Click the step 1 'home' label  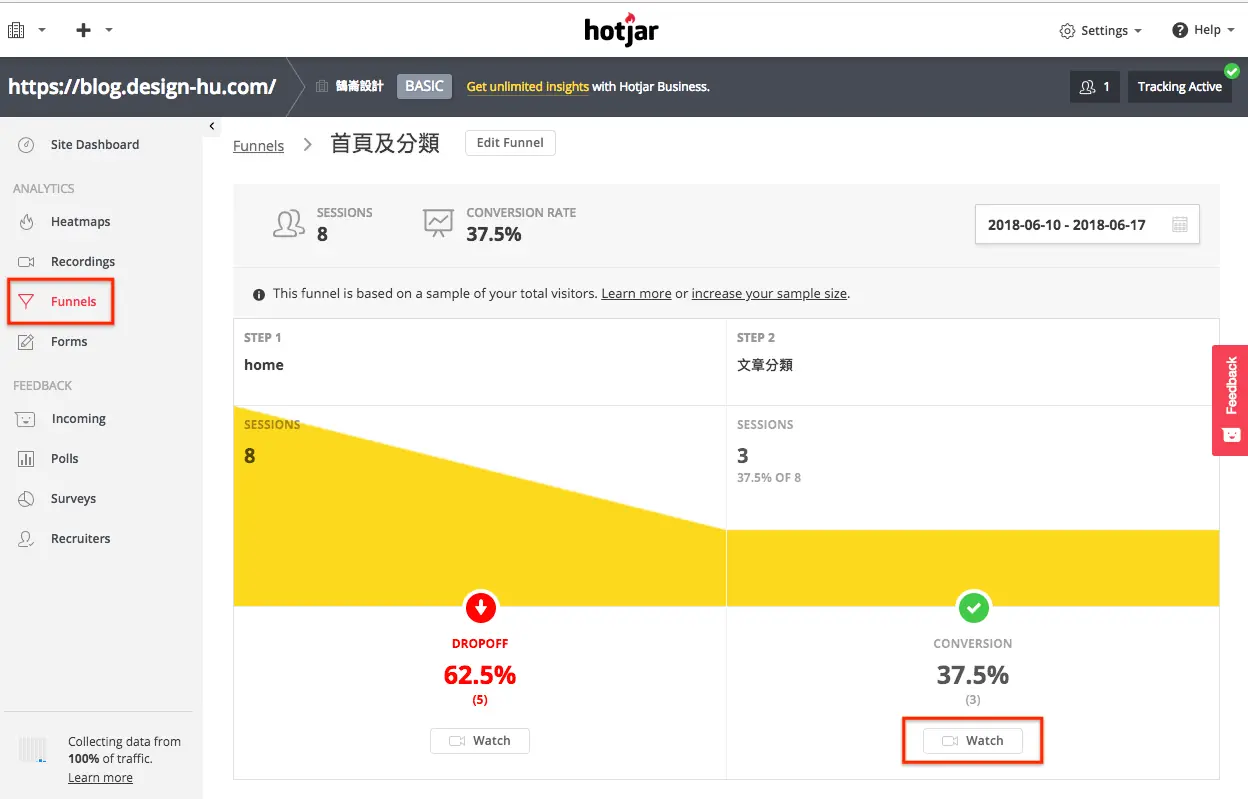click(x=264, y=365)
